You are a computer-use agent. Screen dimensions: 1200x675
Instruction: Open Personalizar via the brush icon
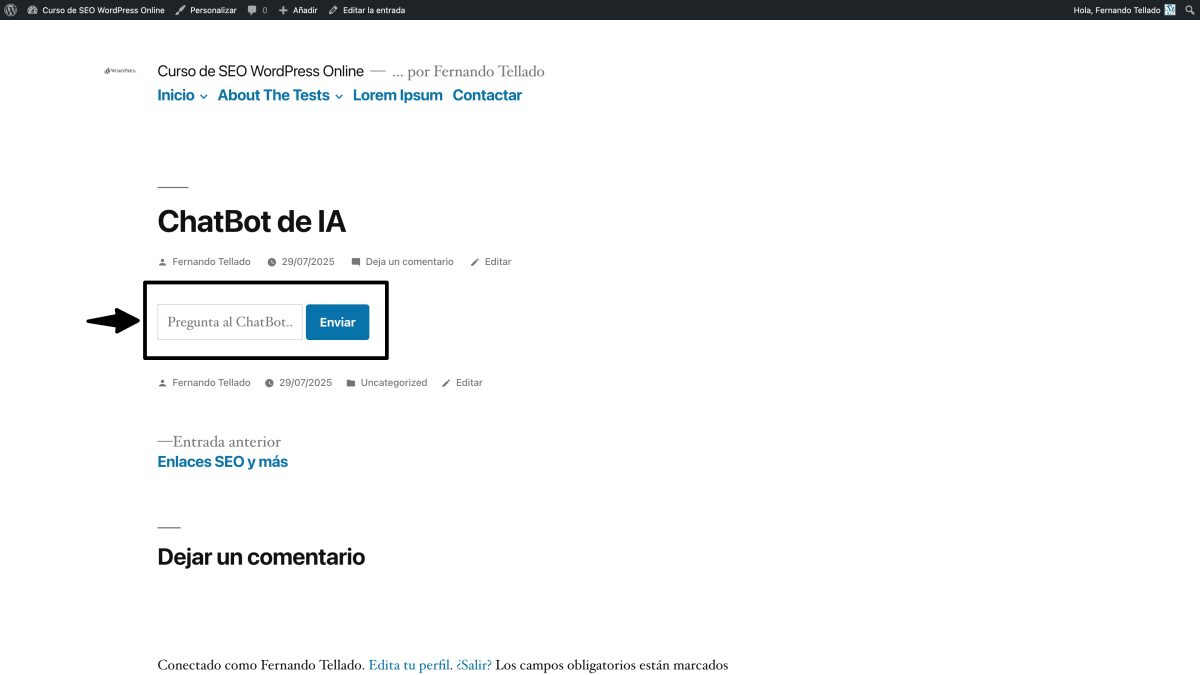click(178, 10)
